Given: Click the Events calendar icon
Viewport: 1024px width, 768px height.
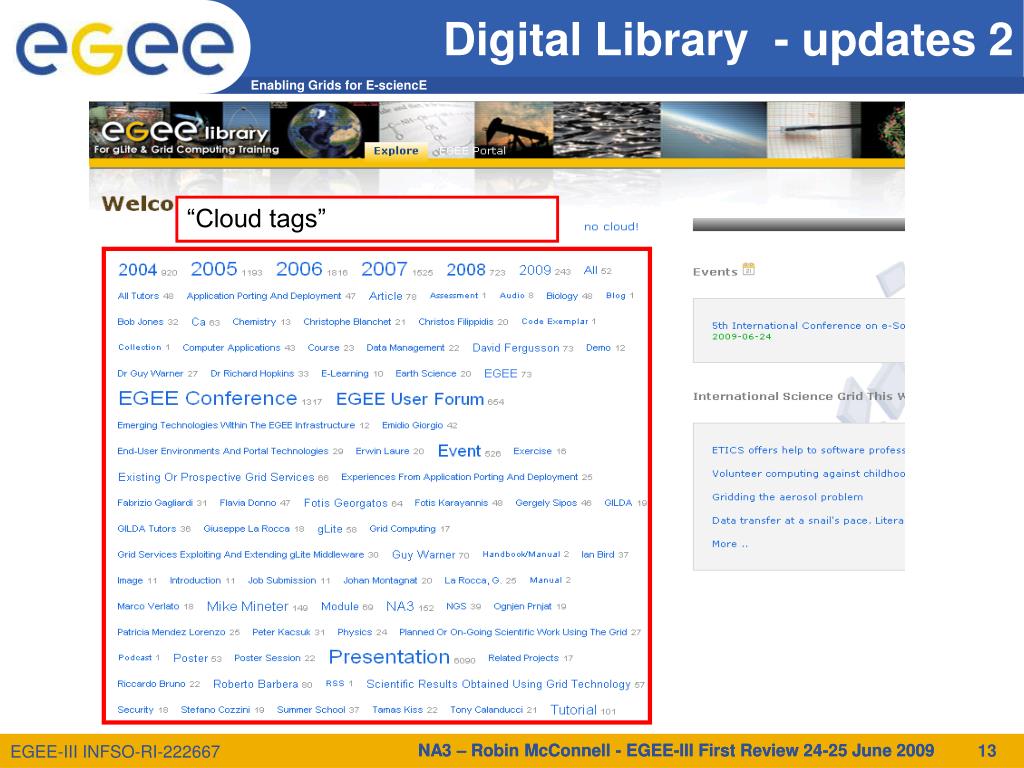Looking at the screenshot, I should pos(748,269).
